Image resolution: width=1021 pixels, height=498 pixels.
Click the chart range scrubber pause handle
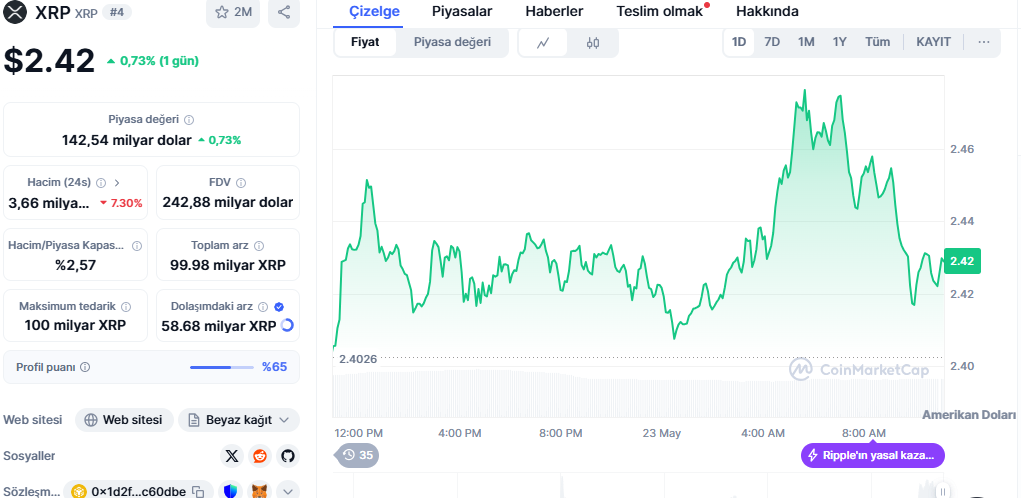(942, 491)
